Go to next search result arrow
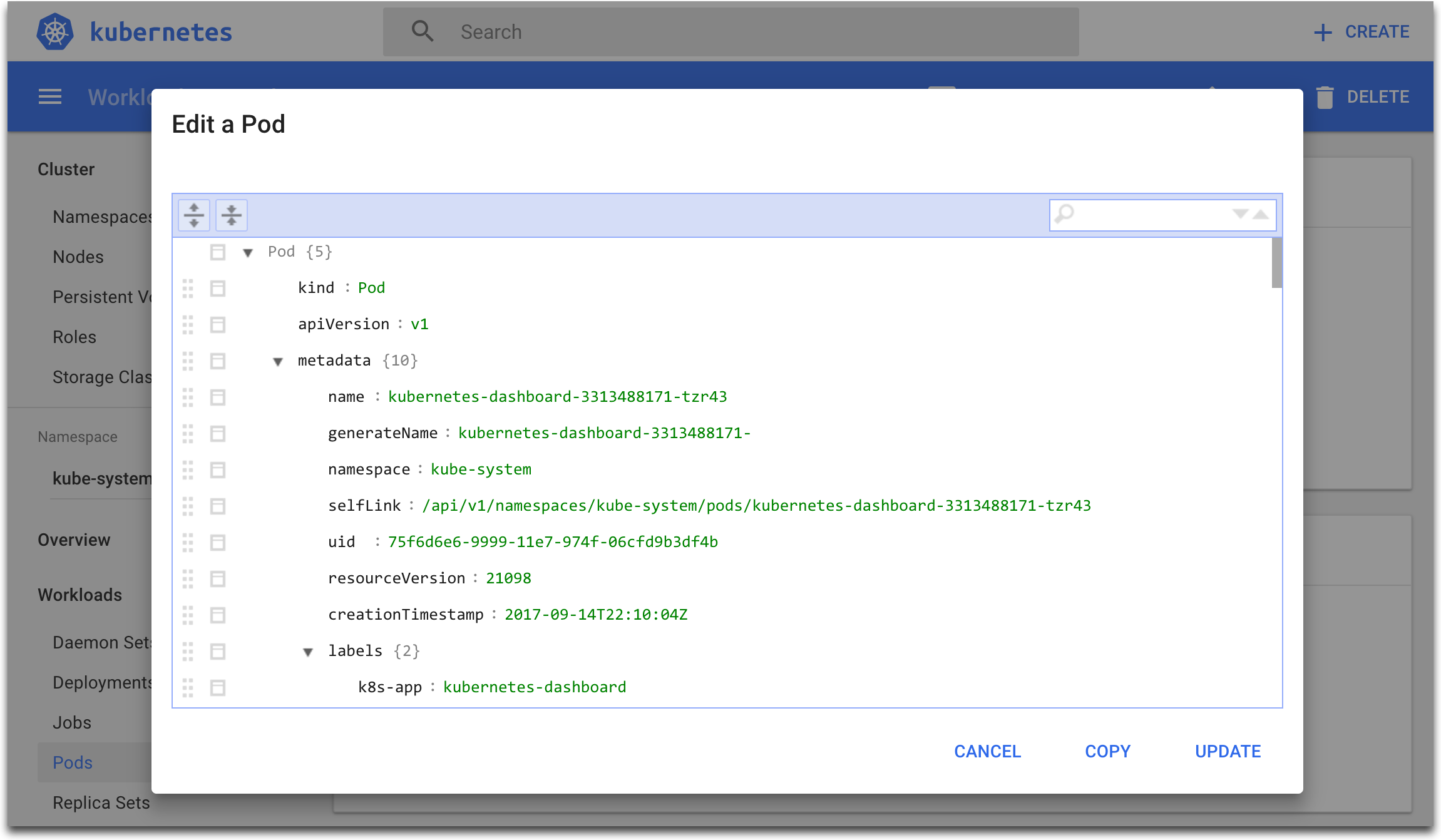The width and height of the screenshot is (1441, 840). [x=1240, y=214]
